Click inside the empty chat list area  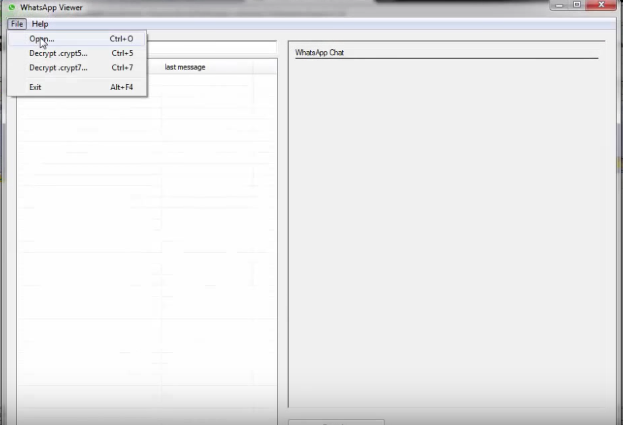coord(146,250)
